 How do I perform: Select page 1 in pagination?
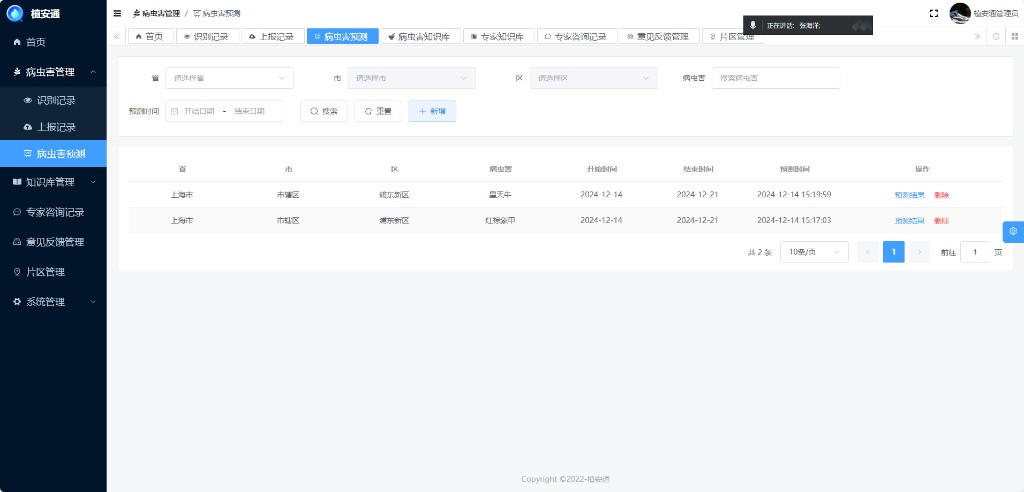[893, 252]
